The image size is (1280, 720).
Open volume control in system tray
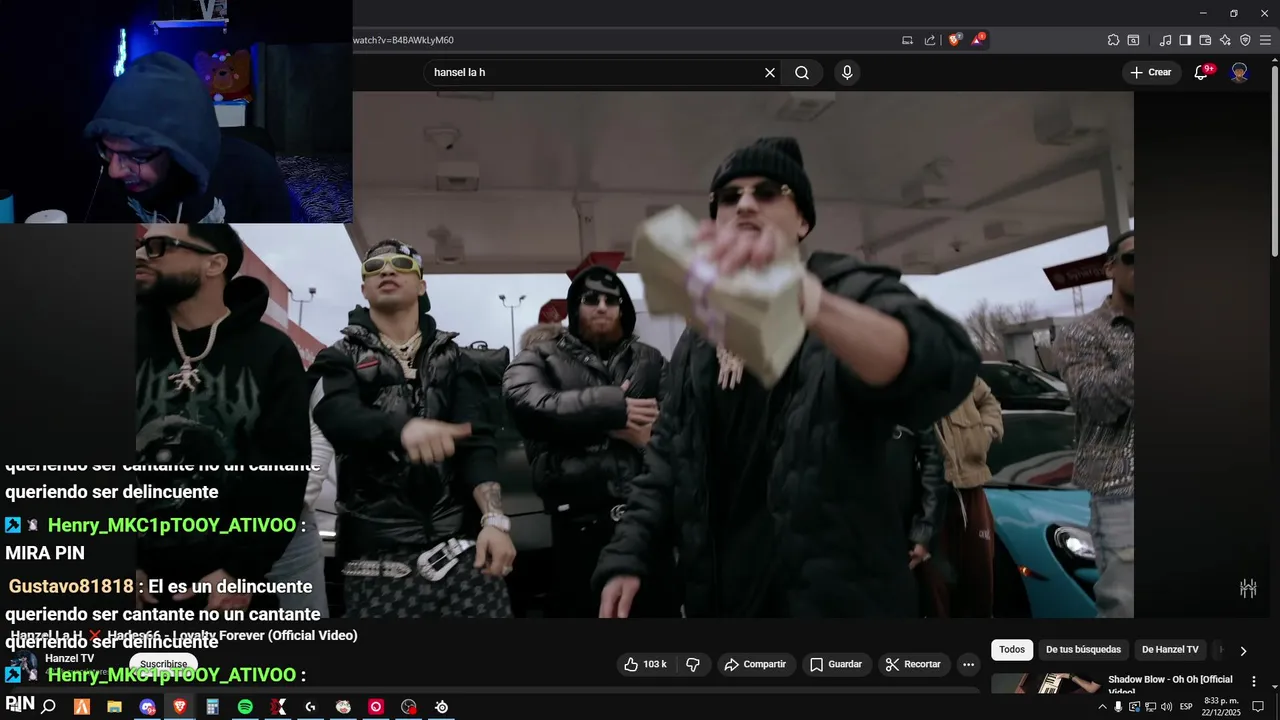pyautogui.click(x=1166, y=707)
